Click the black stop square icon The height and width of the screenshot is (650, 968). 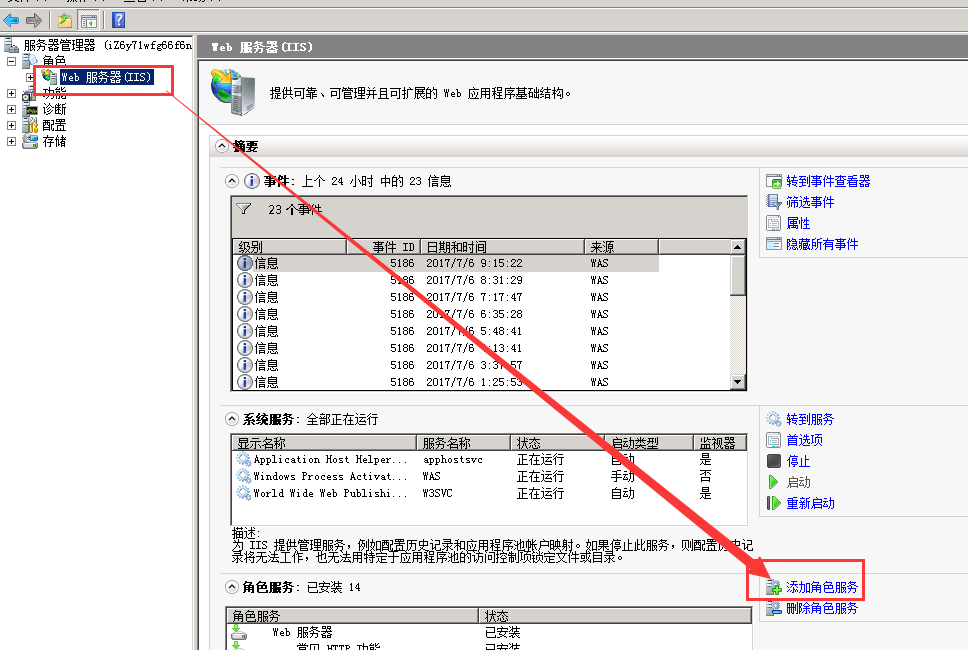pyautogui.click(x=774, y=461)
